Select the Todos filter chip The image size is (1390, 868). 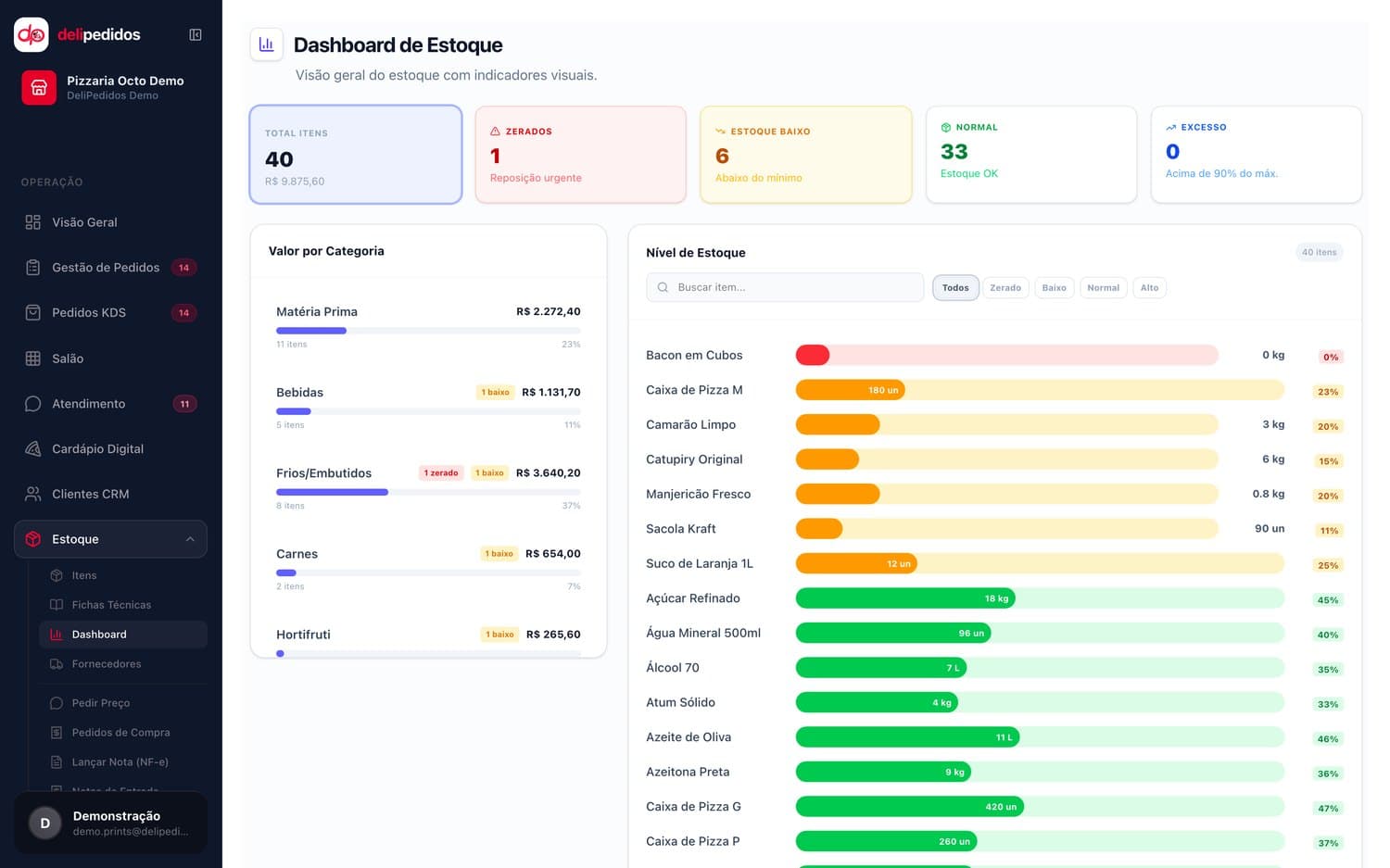tap(955, 288)
